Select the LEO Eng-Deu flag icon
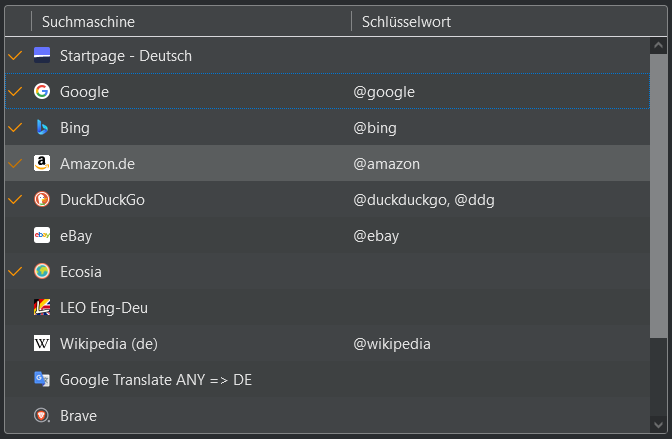Image resolution: width=672 pixels, height=439 pixels. point(42,307)
